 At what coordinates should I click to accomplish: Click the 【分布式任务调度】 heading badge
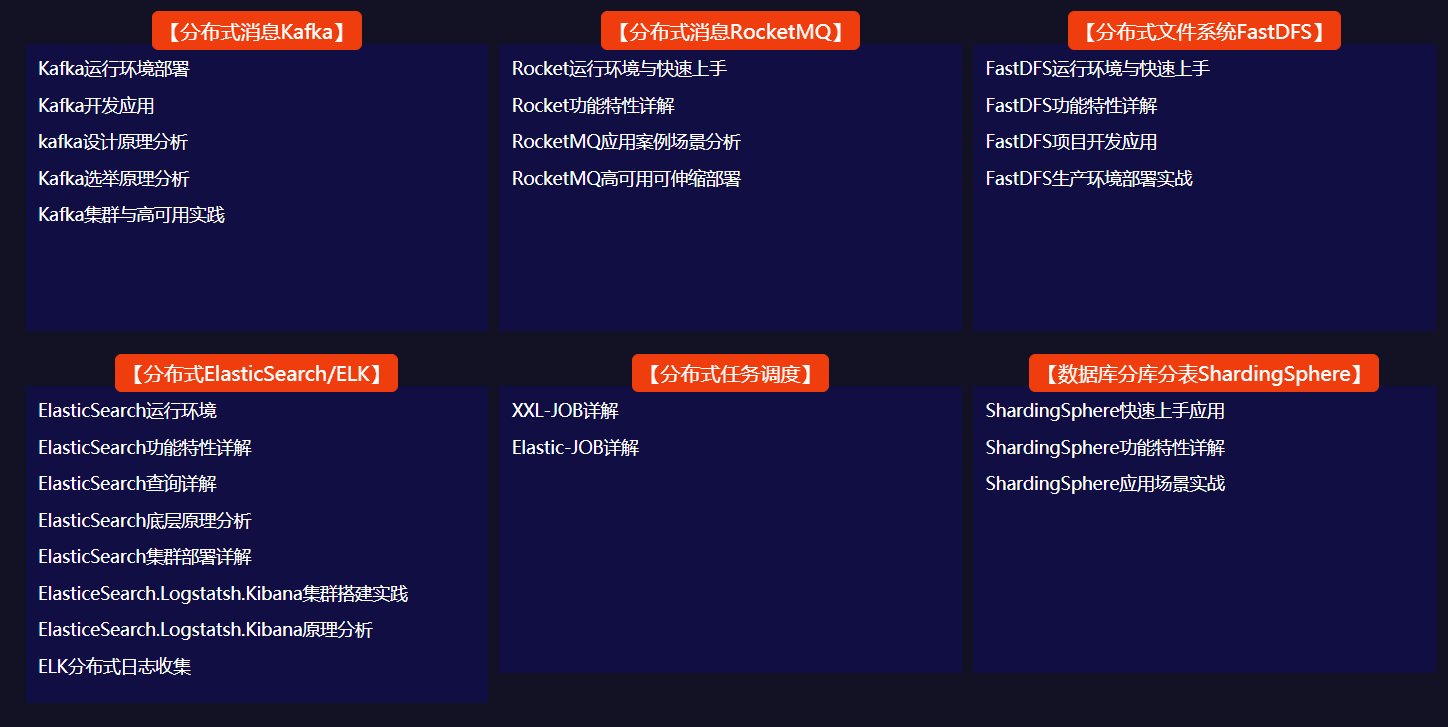[x=730, y=373]
